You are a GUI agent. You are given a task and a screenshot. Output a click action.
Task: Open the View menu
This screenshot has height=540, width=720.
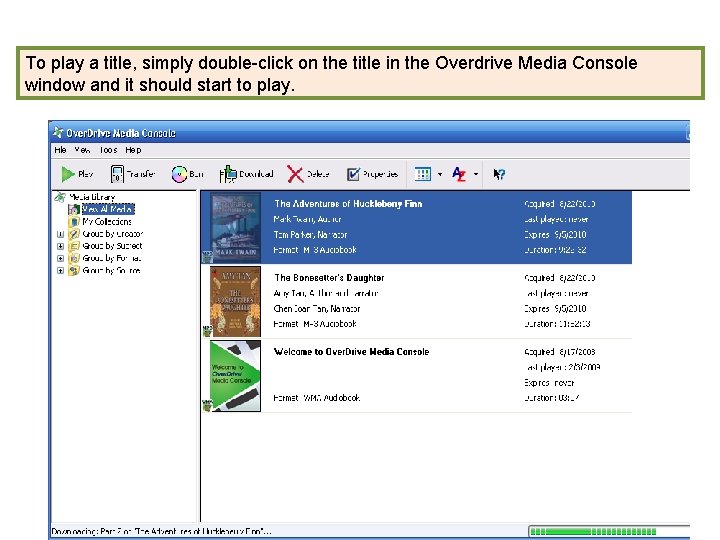click(x=82, y=150)
